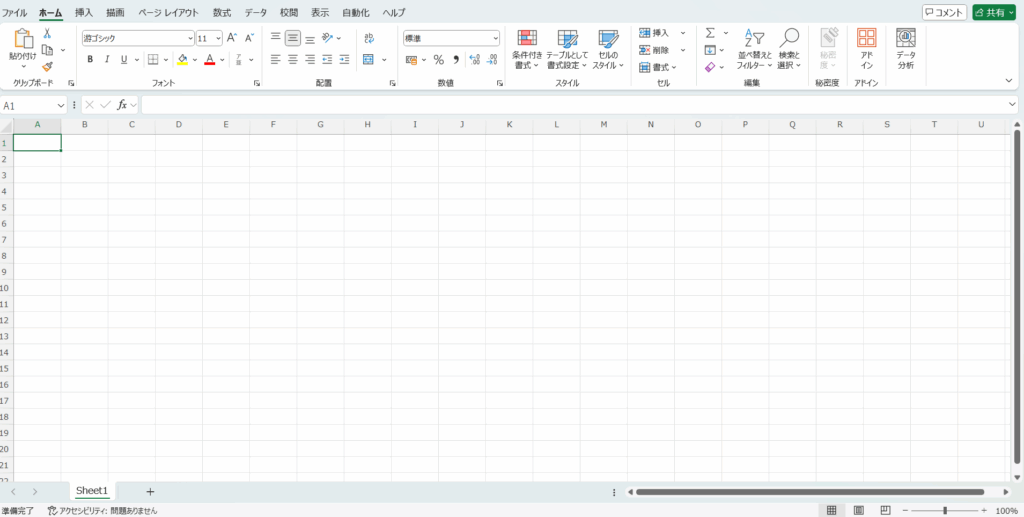The height and width of the screenshot is (517, 1024).
Task: Click the fx insert function icon
Action: [x=122, y=104]
